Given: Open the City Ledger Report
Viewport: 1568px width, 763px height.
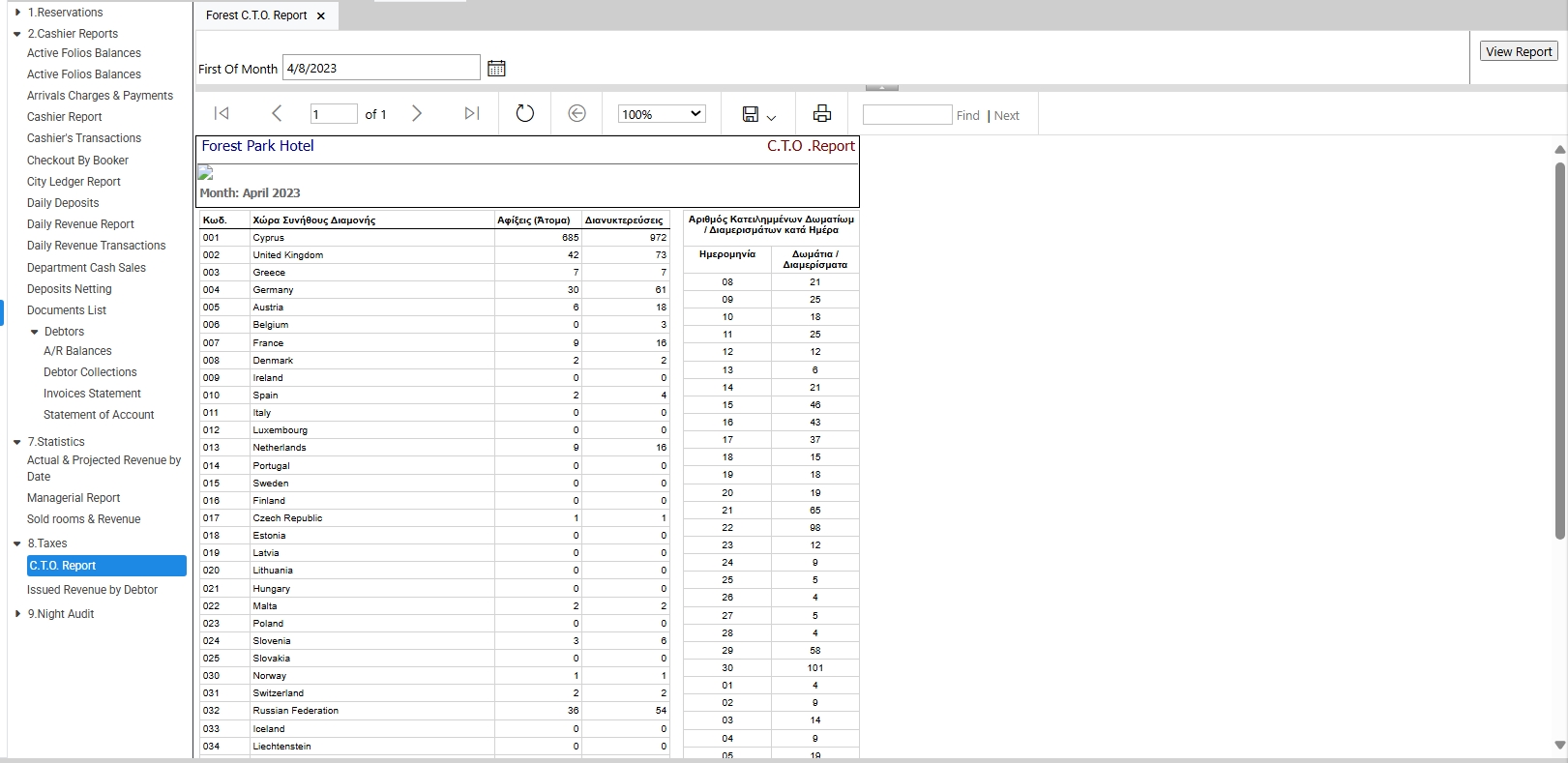Looking at the screenshot, I should click(x=74, y=182).
